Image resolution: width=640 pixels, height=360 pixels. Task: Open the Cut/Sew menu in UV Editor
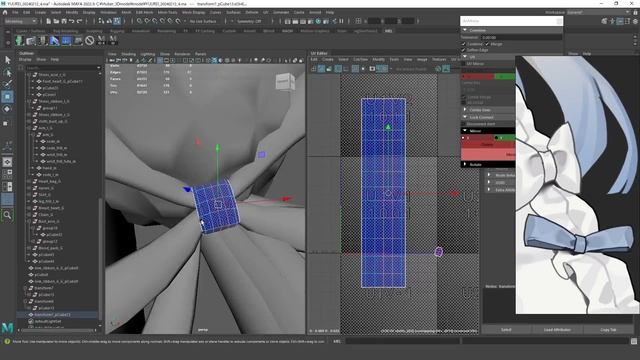[360, 60]
